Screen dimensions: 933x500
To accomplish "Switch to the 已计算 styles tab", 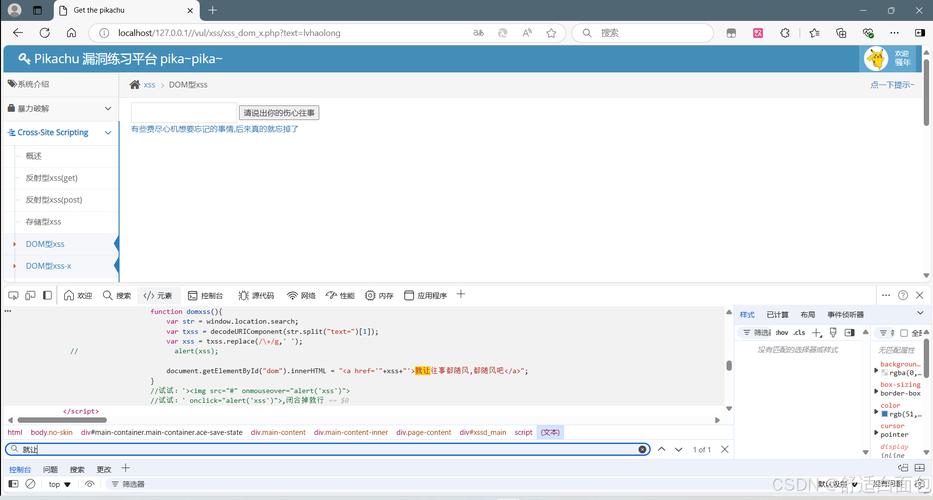I will point(777,314).
